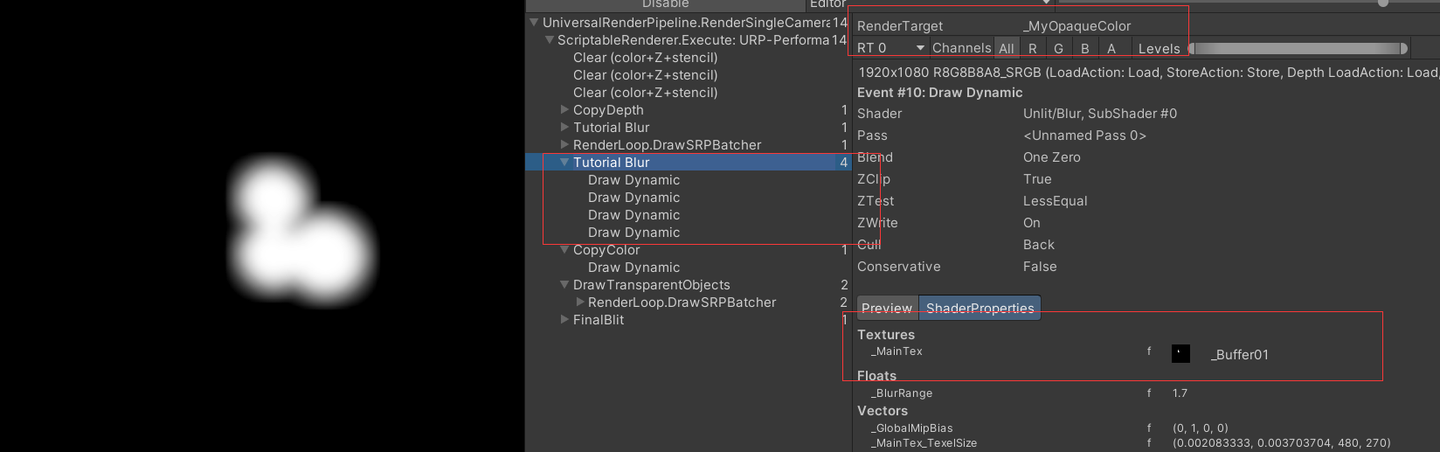This screenshot has width=1440, height=452.
Task: Select the UniversalRenderPipeline.RenderSingleCamera row
Action: pos(686,22)
